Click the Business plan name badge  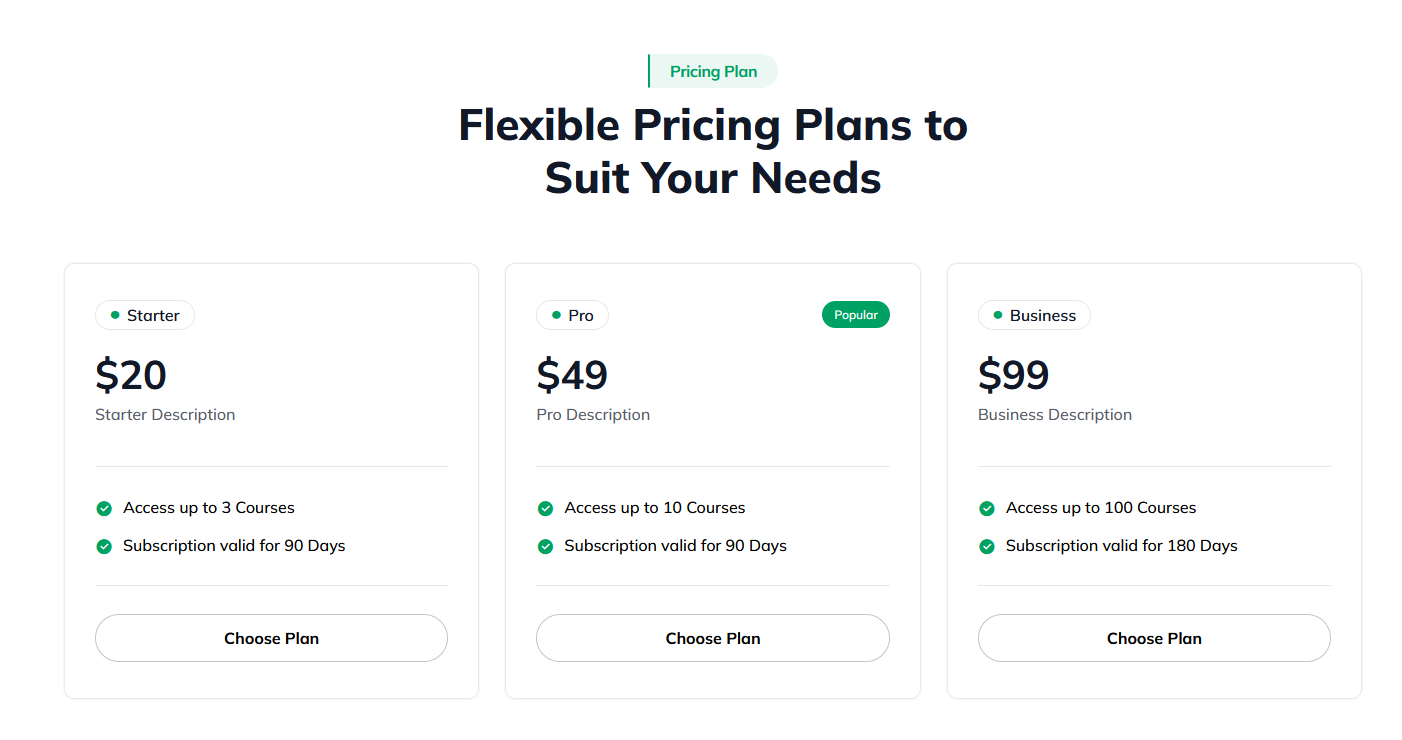pyautogui.click(x=1034, y=315)
